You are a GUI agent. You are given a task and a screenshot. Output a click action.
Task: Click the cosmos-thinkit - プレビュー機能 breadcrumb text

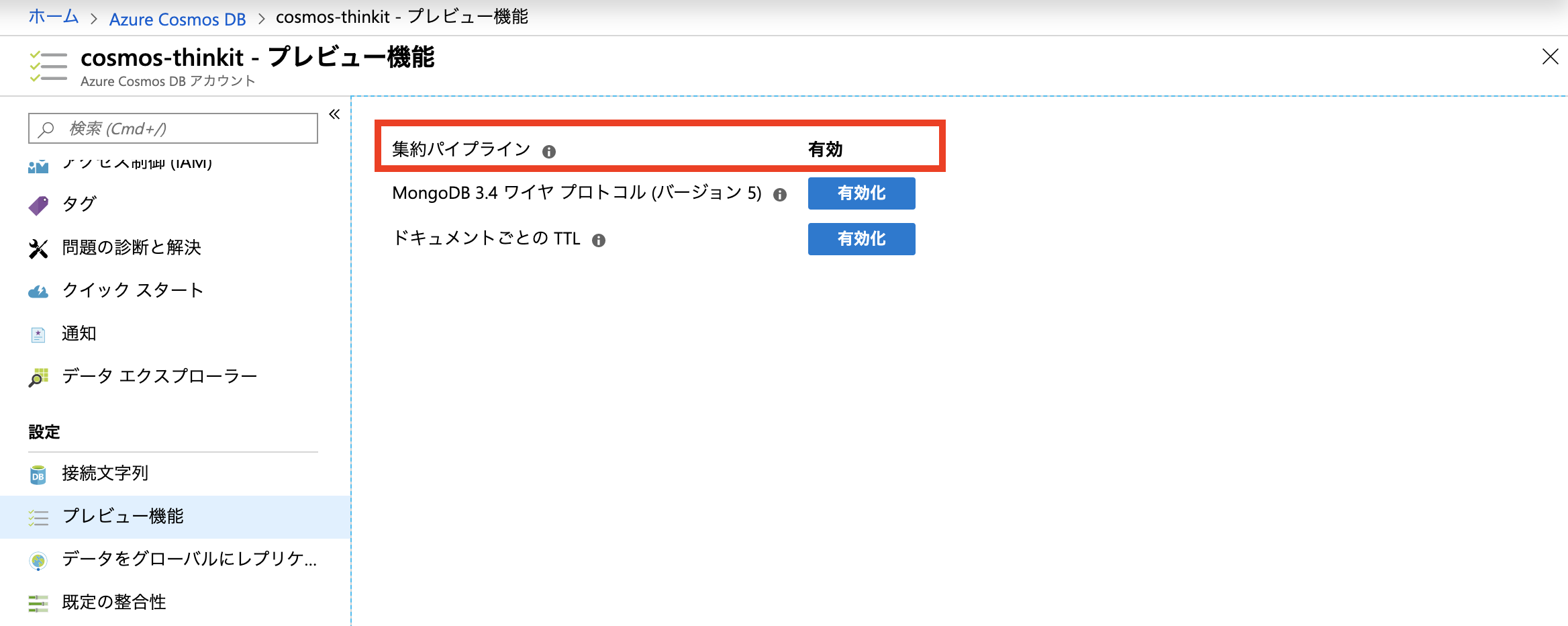[402, 17]
